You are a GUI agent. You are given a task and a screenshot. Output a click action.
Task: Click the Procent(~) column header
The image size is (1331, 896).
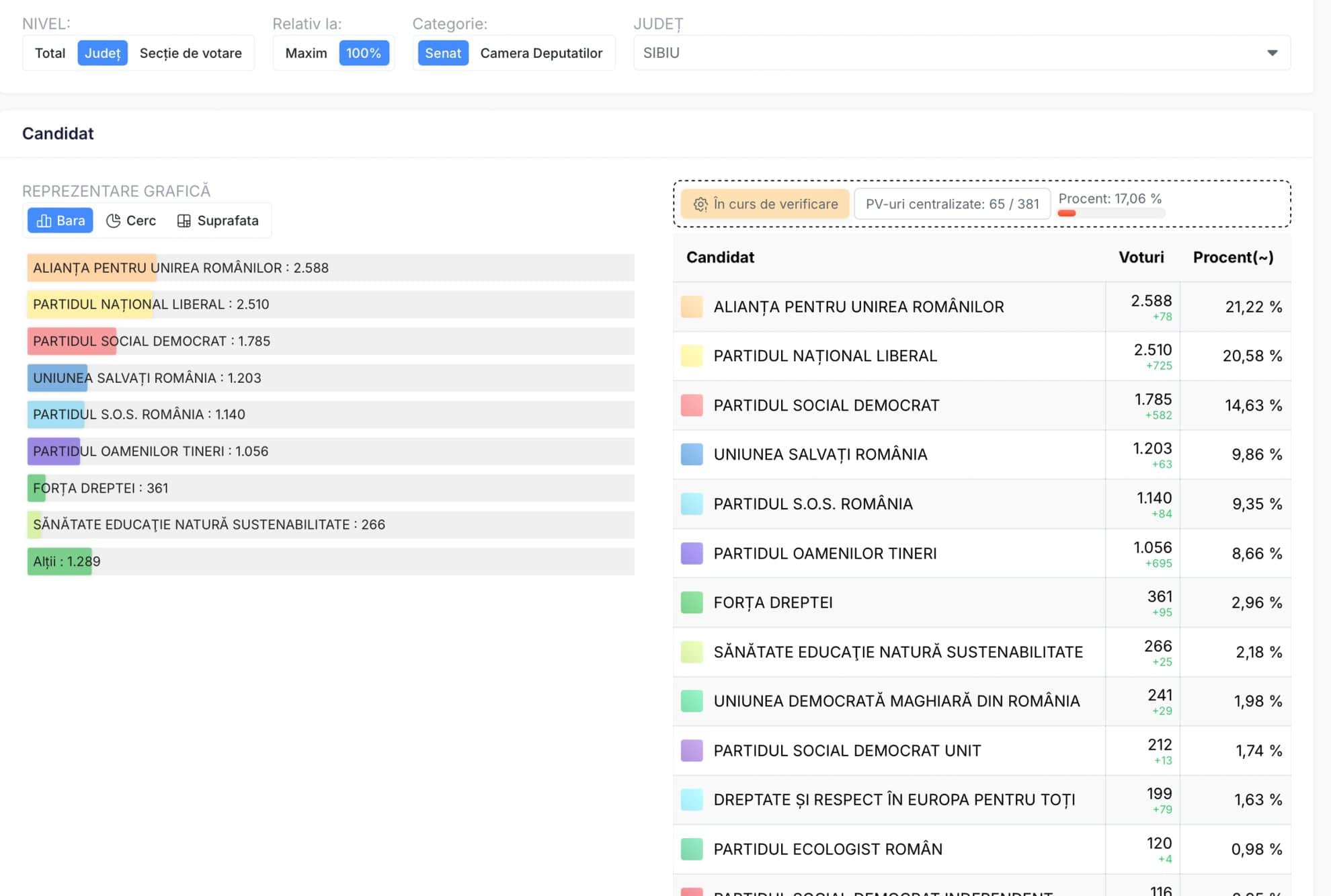[1233, 257]
